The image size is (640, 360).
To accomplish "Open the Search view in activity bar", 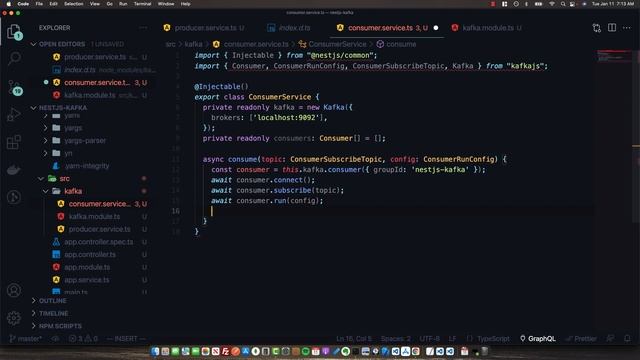I will coord(14,58).
